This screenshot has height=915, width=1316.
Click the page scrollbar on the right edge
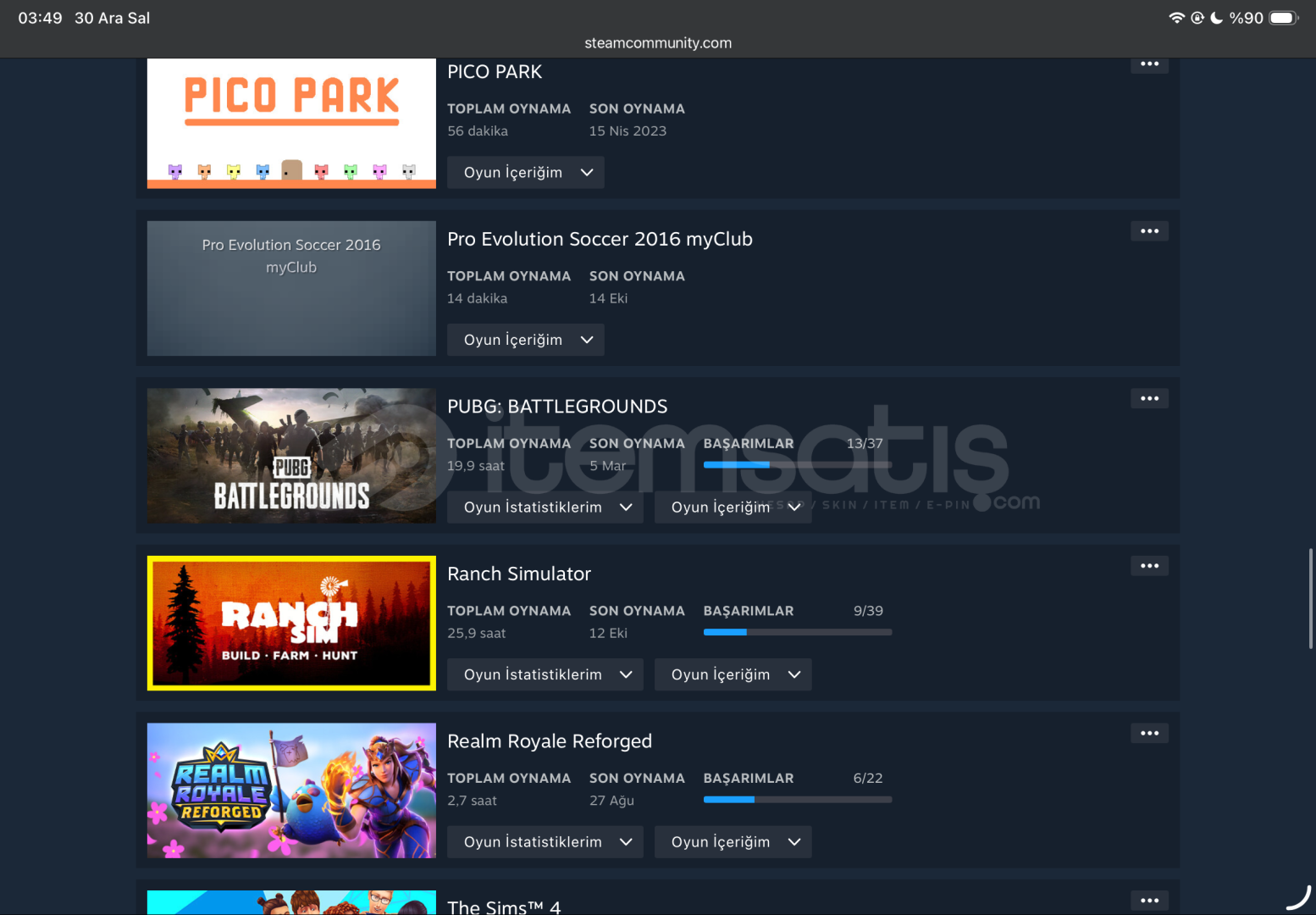(x=1311, y=598)
